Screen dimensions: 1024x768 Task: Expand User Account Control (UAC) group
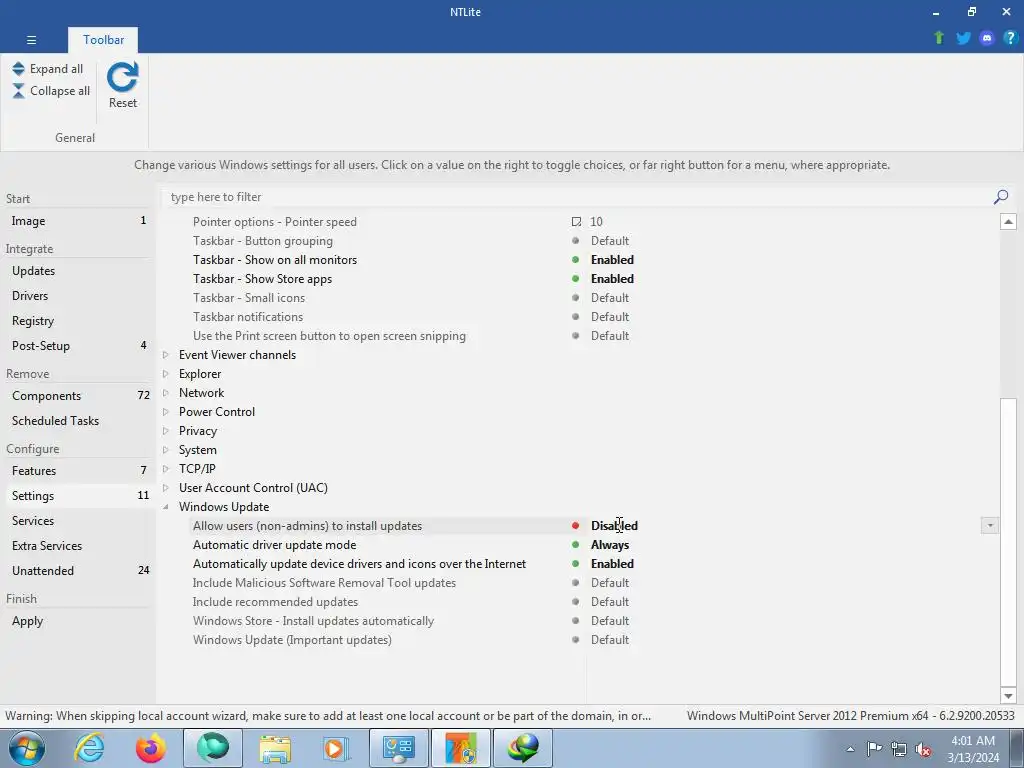[x=166, y=487]
